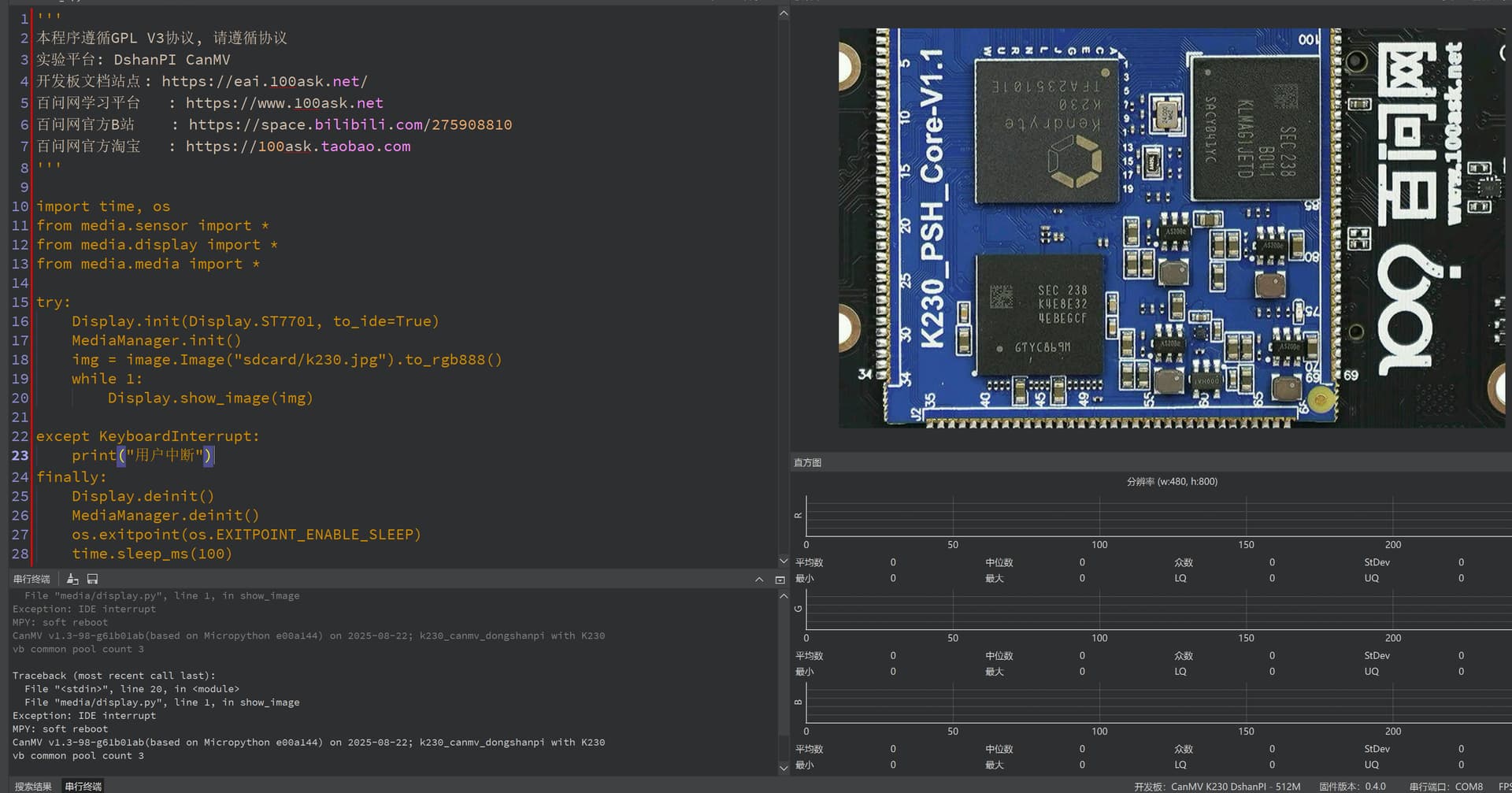The image size is (1512, 793).
Task: Click the 直方图 panel header
Action: point(807,462)
